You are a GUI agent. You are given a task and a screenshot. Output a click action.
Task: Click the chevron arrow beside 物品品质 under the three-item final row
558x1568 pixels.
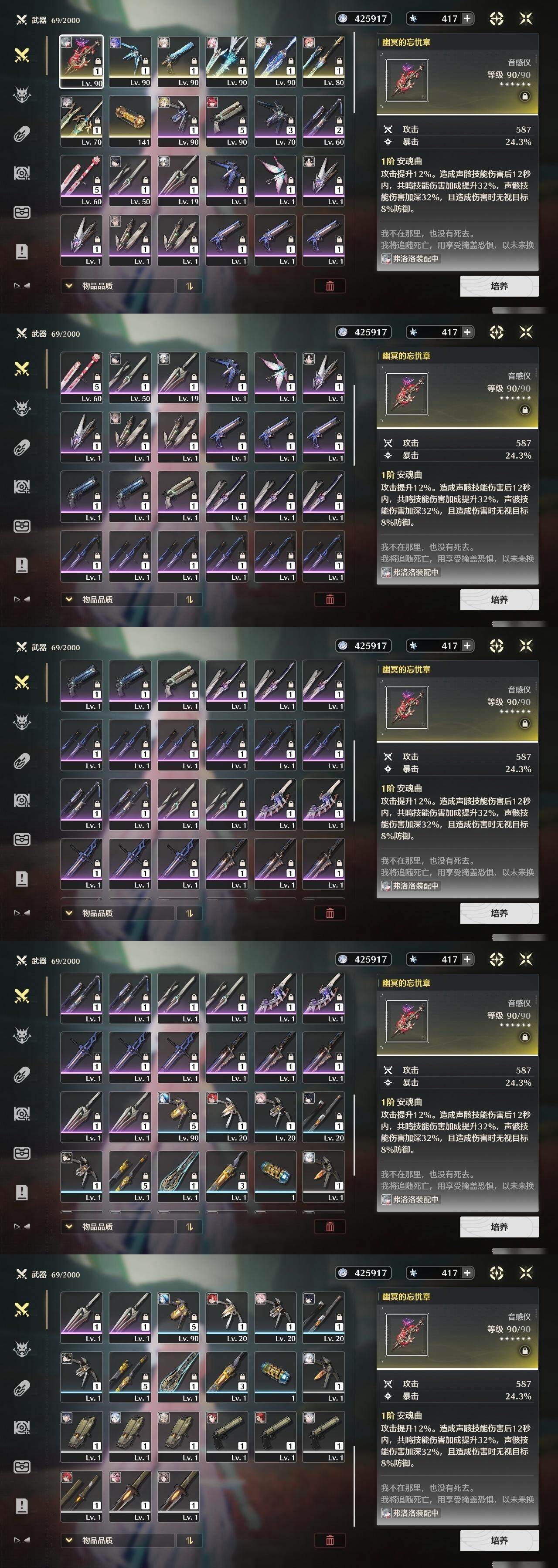(69, 1540)
